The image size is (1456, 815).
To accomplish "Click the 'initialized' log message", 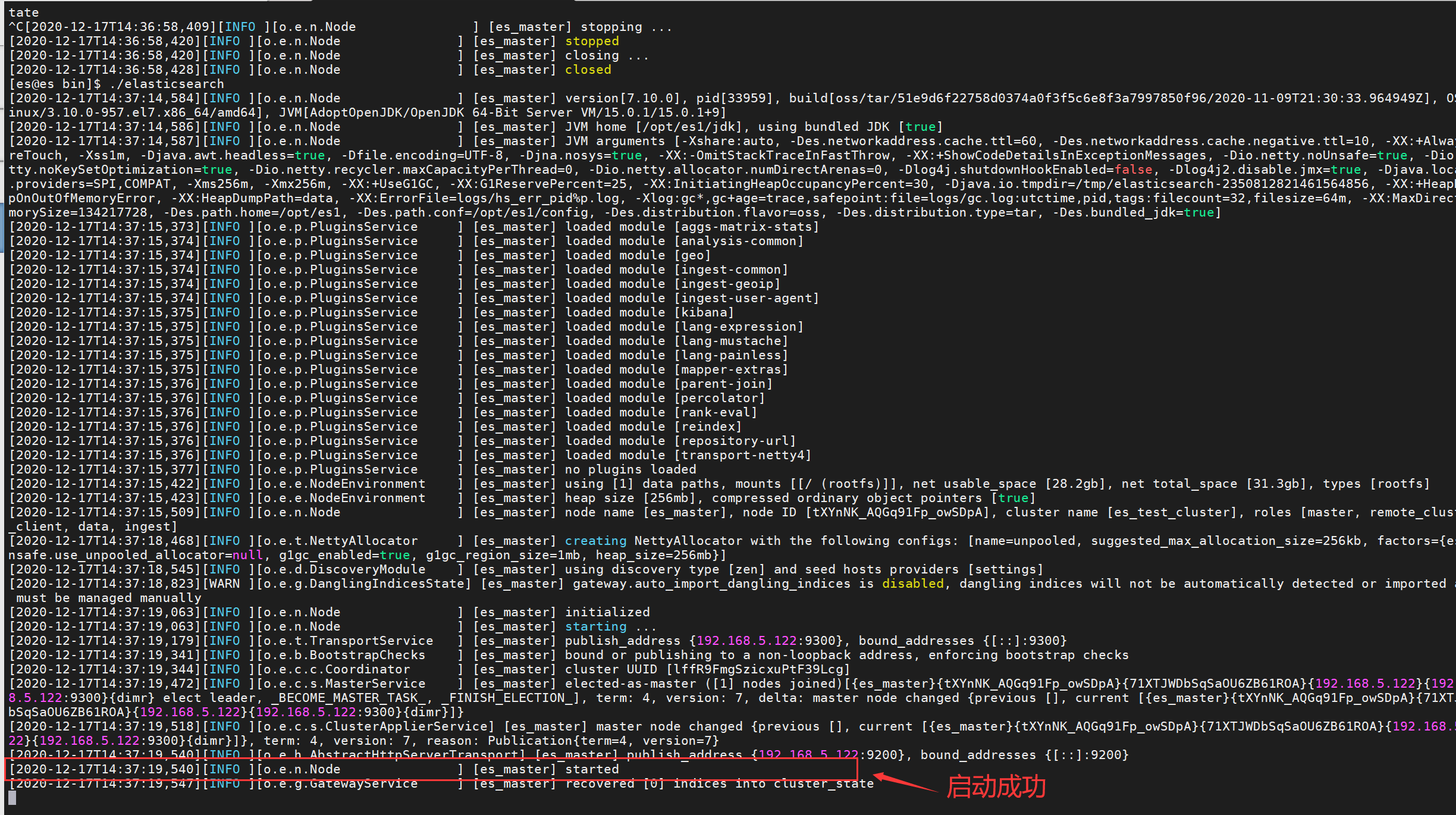I will [x=607, y=612].
